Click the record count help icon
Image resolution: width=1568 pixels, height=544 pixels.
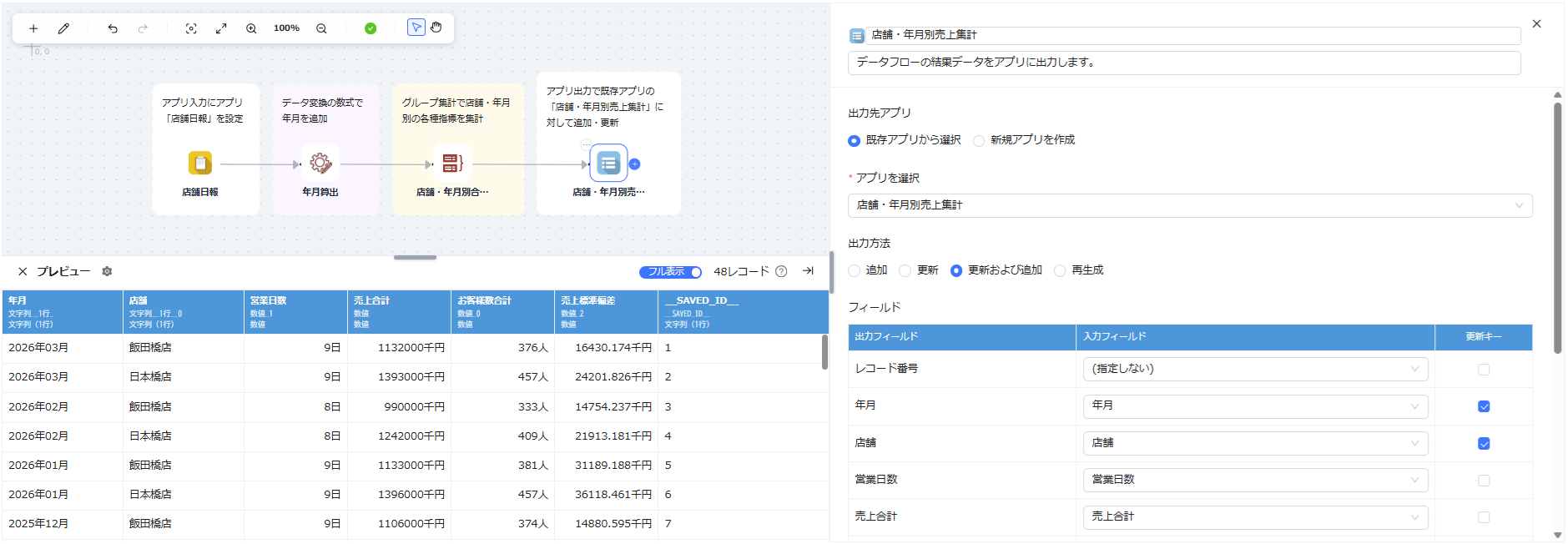click(781, 271)
